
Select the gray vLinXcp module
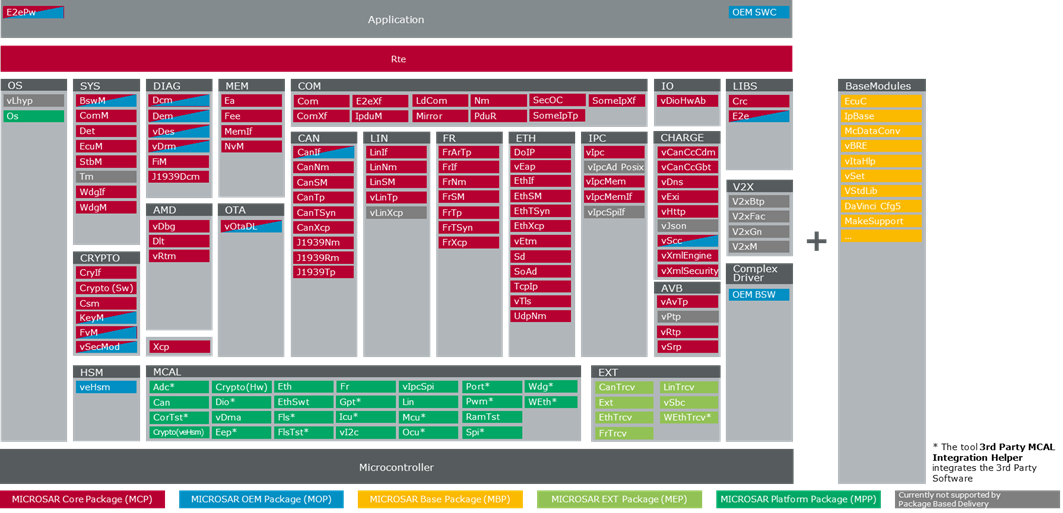[397, 212]
